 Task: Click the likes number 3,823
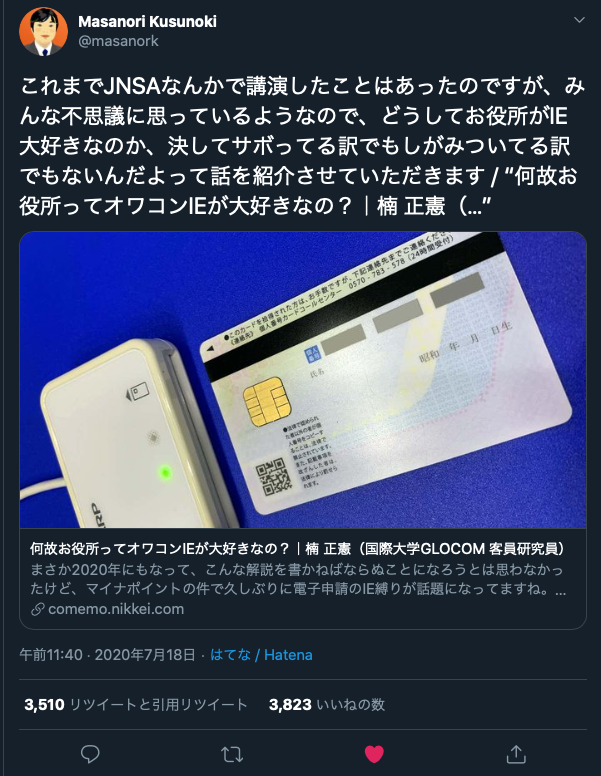290,705
